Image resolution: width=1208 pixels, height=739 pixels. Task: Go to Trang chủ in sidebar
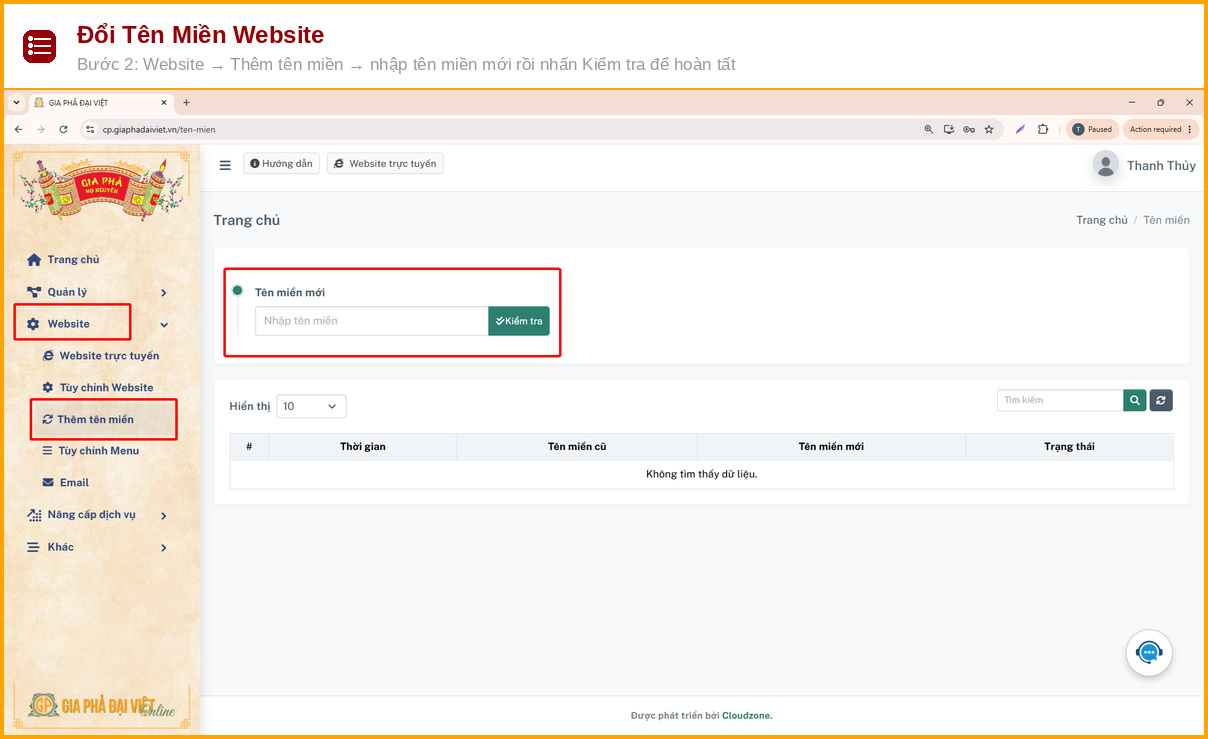tap(73, 260)
